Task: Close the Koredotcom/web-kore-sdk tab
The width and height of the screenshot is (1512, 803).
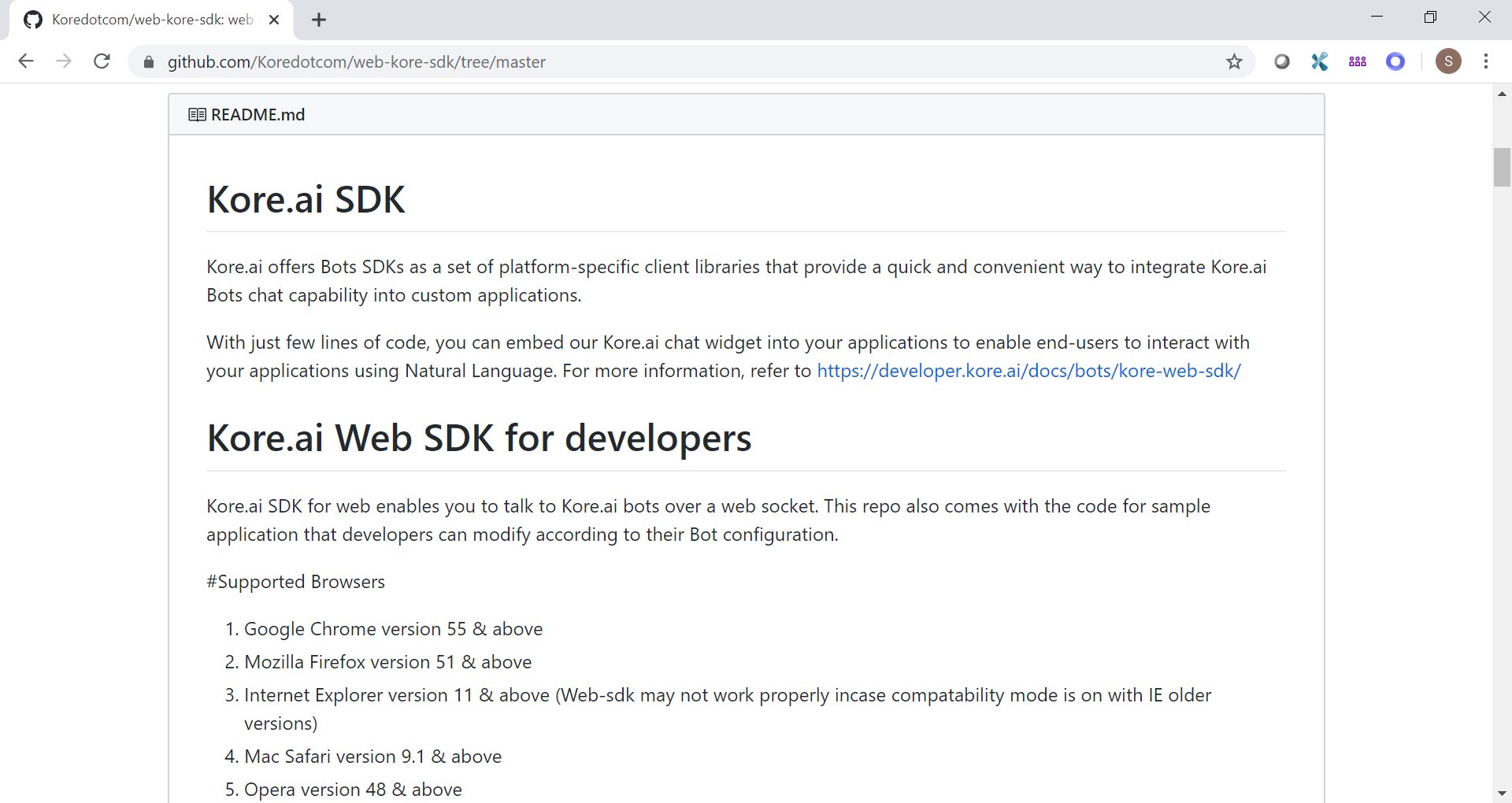Action: pyautogui.click(x=274, y=20)
